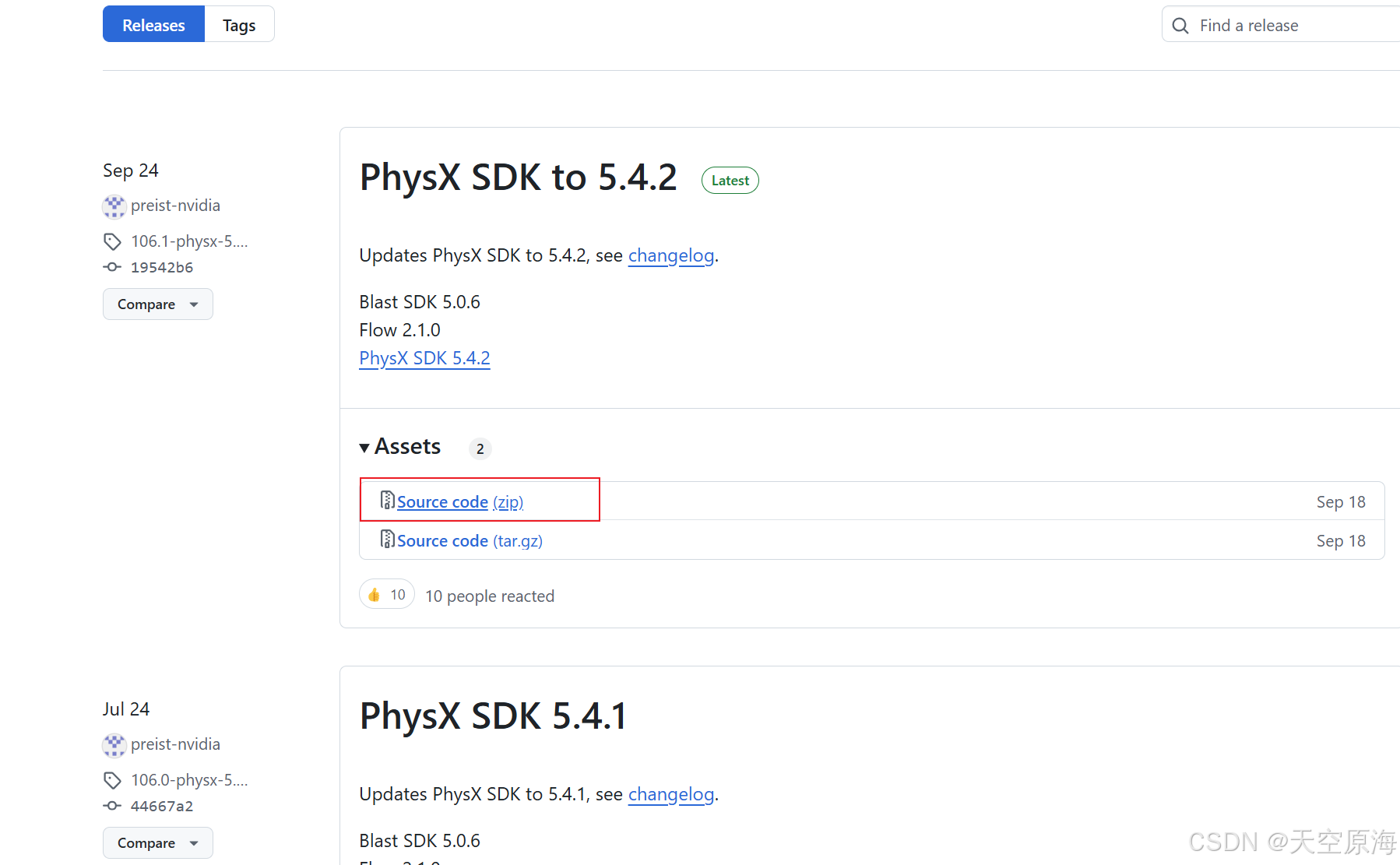This screenshot has width=1400, height=865.
Task: Click Sep 18 date on zip row
Action: [x=1341, y=502]
